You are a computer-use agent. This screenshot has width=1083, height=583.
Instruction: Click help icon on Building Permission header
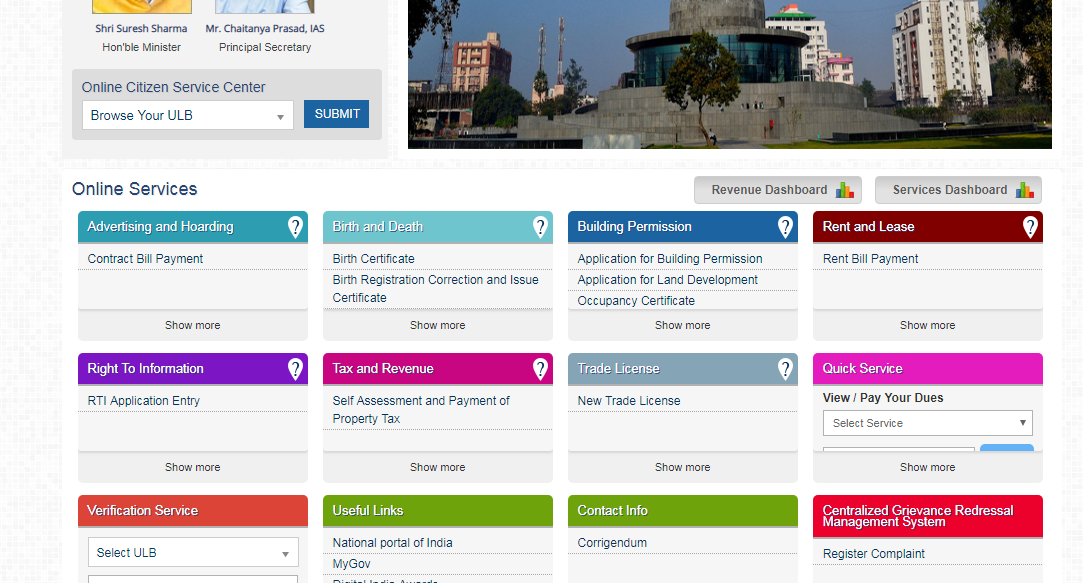point(785,227)
